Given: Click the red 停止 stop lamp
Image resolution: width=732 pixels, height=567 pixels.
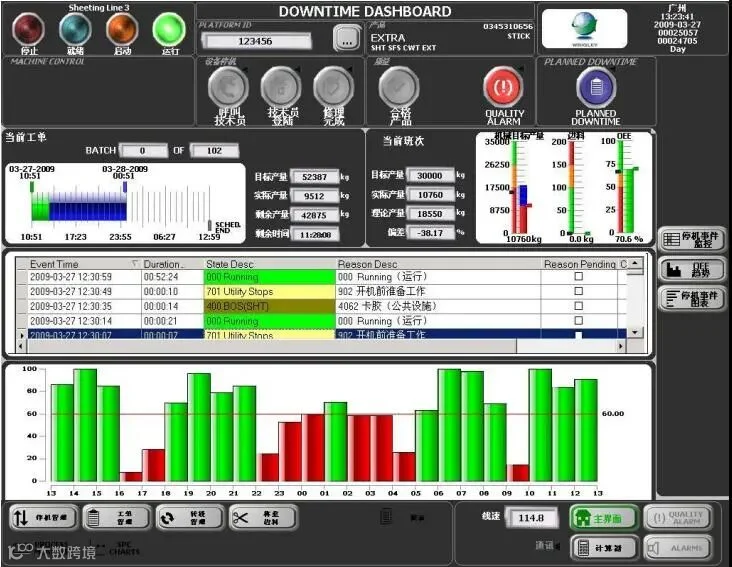Looking at the screenshot, I should click(x=28, y=29).
